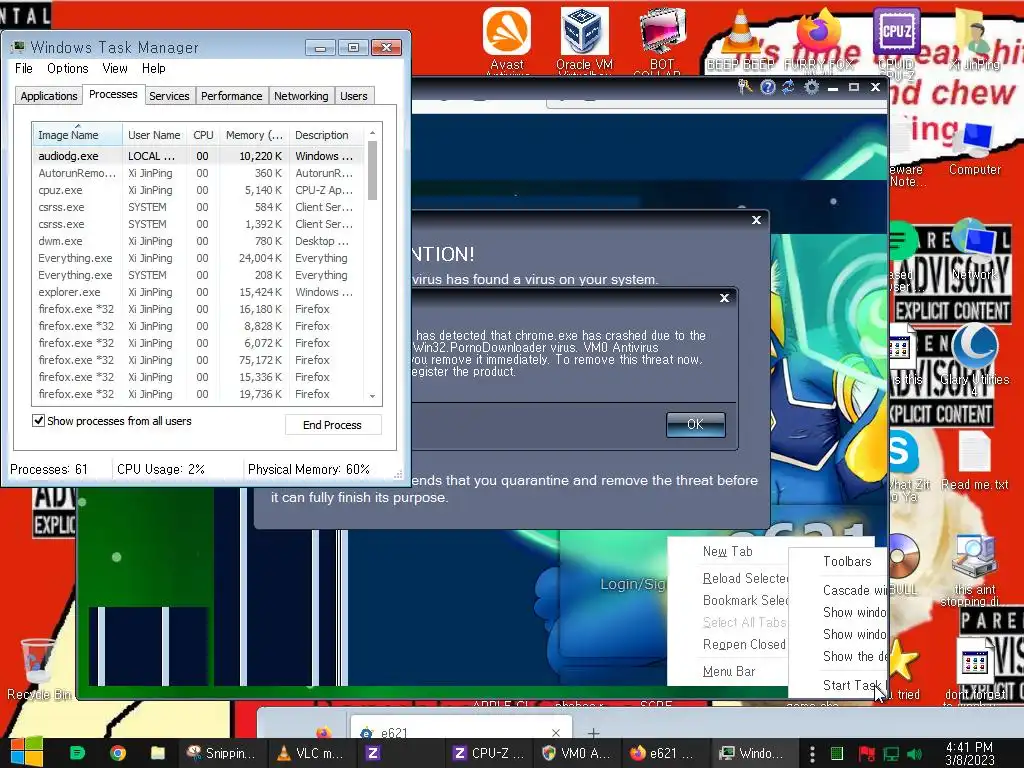The image size is (1024, 768).
Task: Click the volume speaker tray icon
Action: [x=914, y=754]
